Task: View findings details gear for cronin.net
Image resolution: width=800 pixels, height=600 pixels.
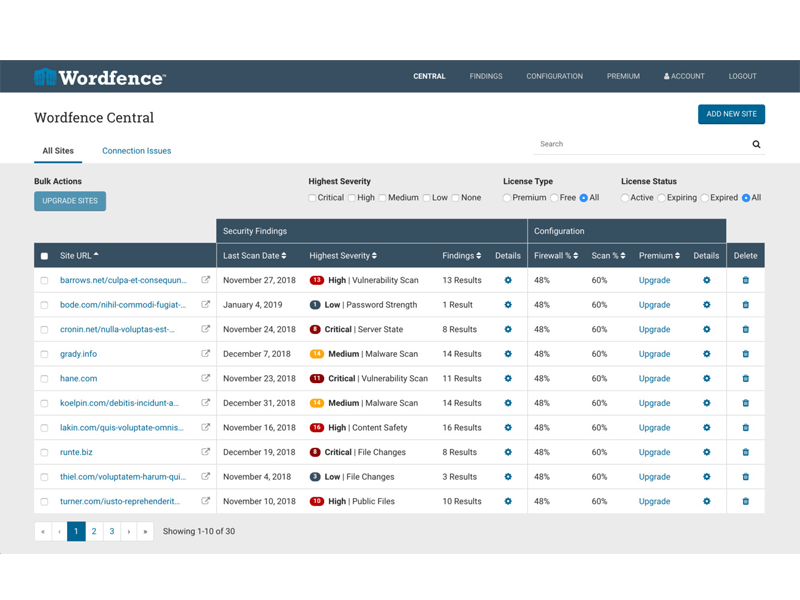Action: 508,329
